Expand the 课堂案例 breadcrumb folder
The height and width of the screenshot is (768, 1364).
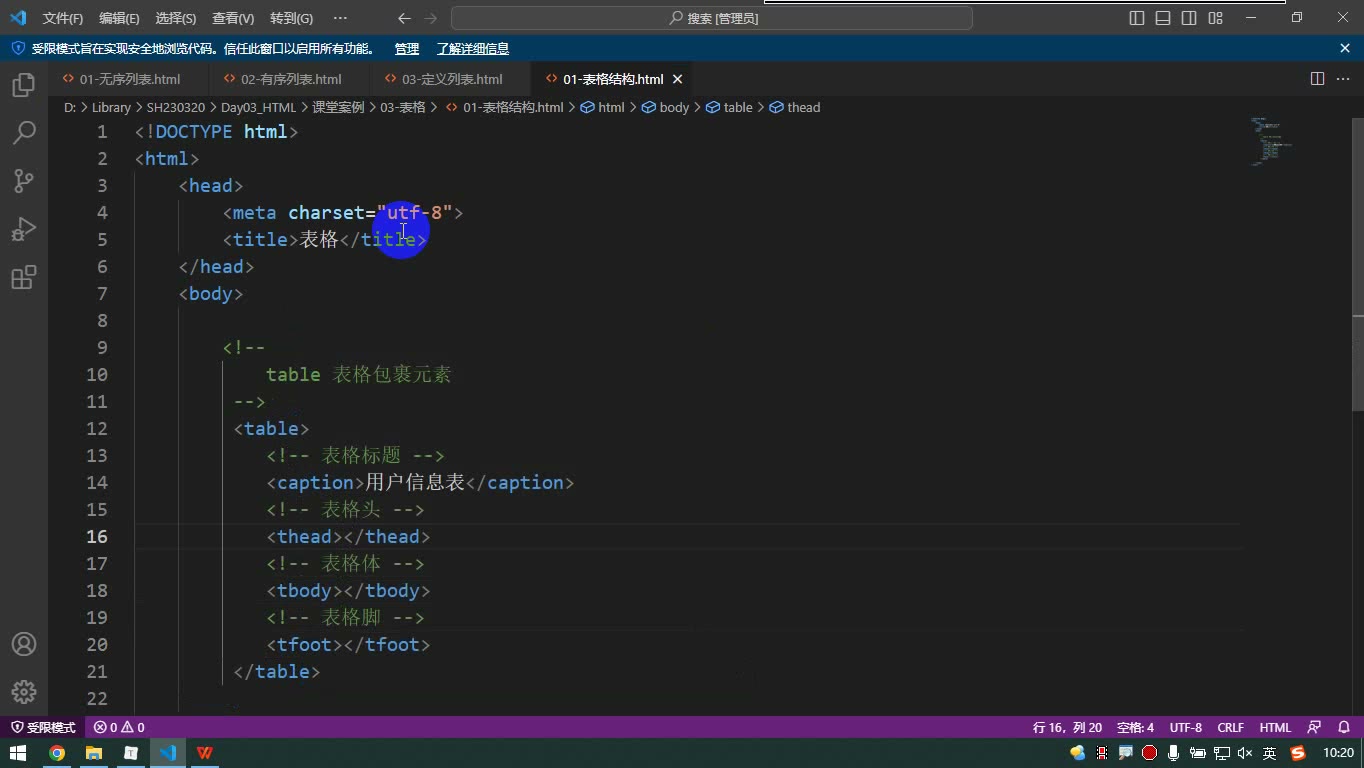[x=338, y=107]
